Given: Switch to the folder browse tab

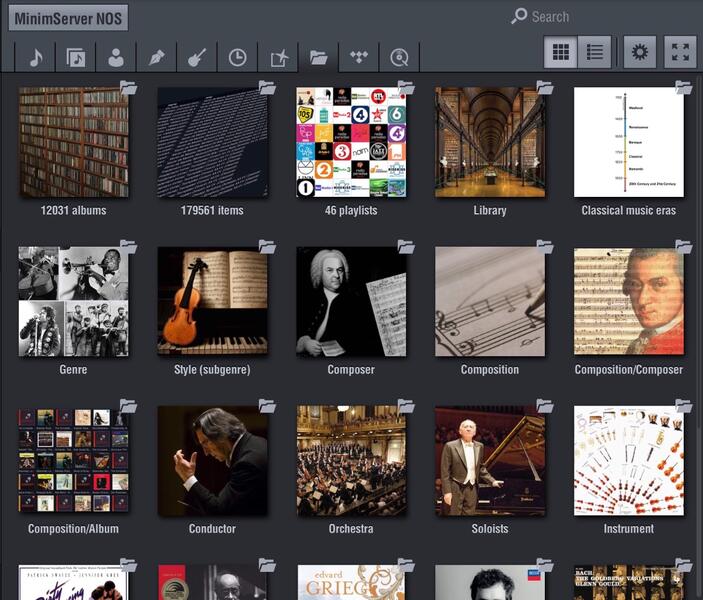Looking at the screenshot, I should (318, 57).
